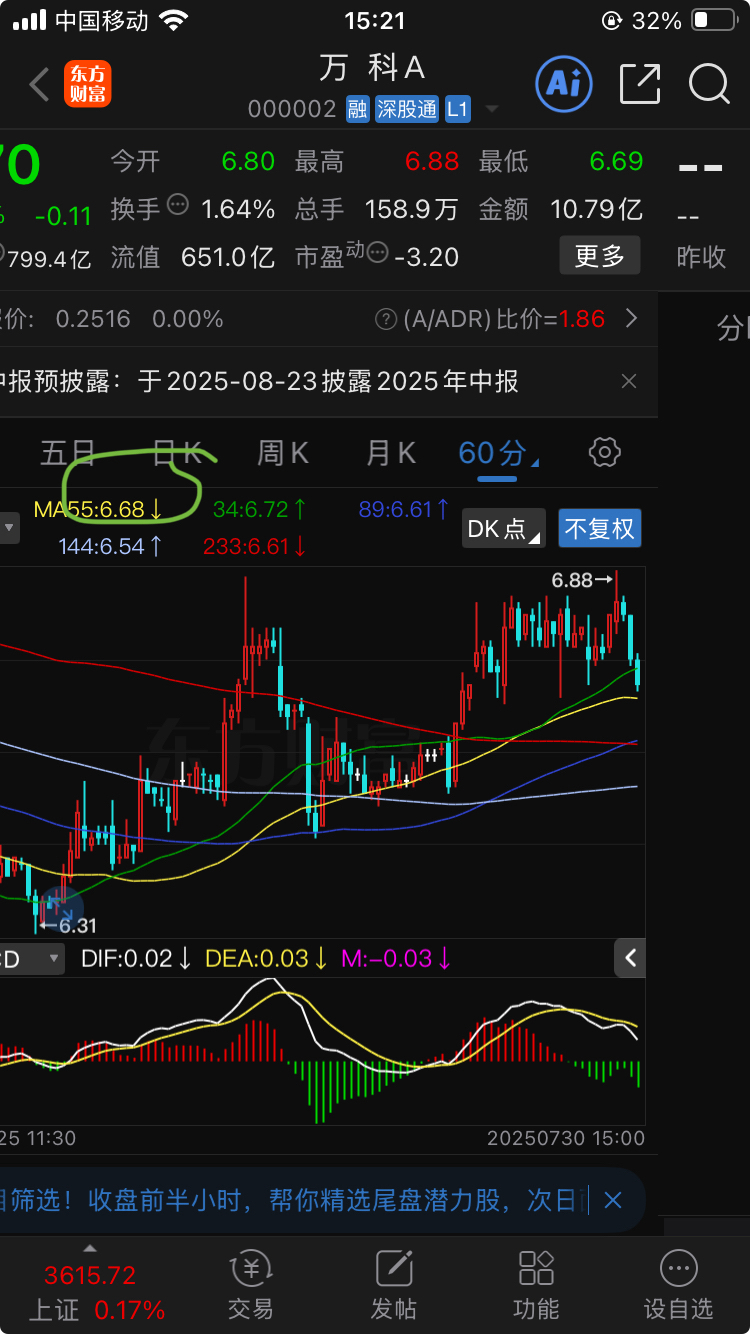
Task: Tap the 20250730 15:00 time label
Action: [x=566, y=1138]
